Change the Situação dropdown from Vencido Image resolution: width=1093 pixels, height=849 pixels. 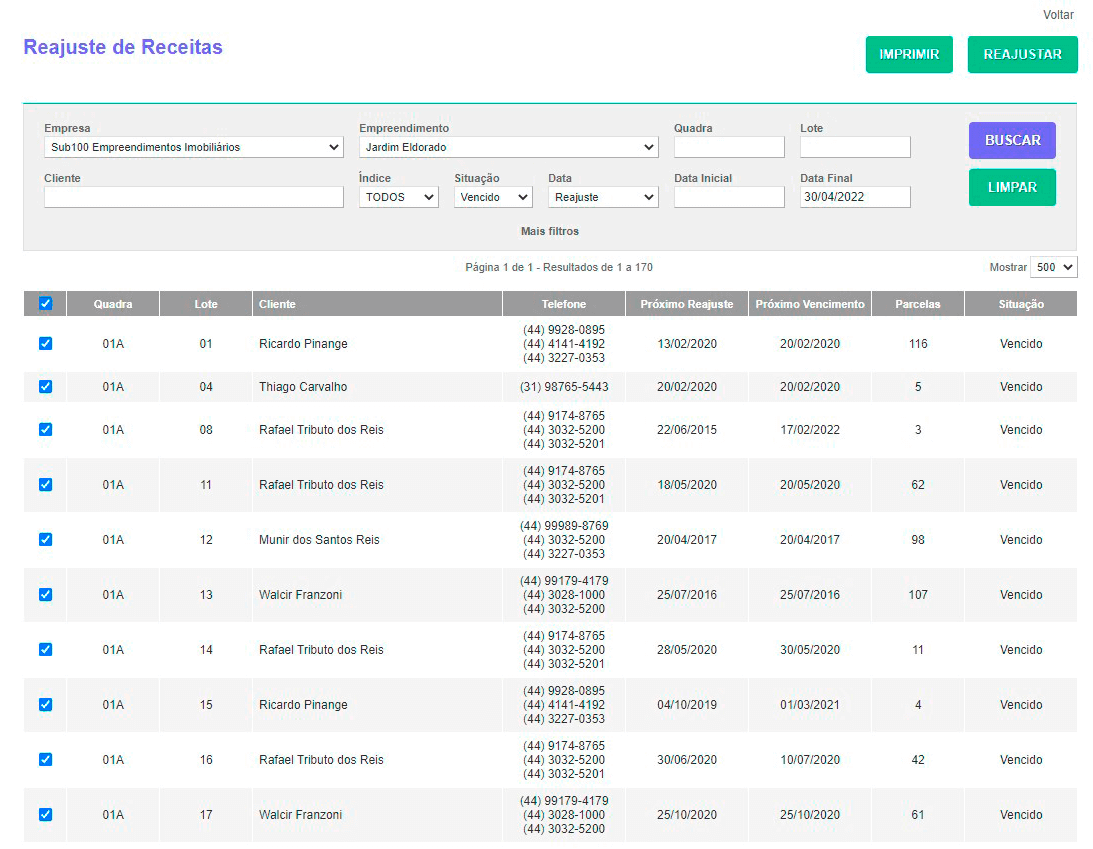coord(492,198)
